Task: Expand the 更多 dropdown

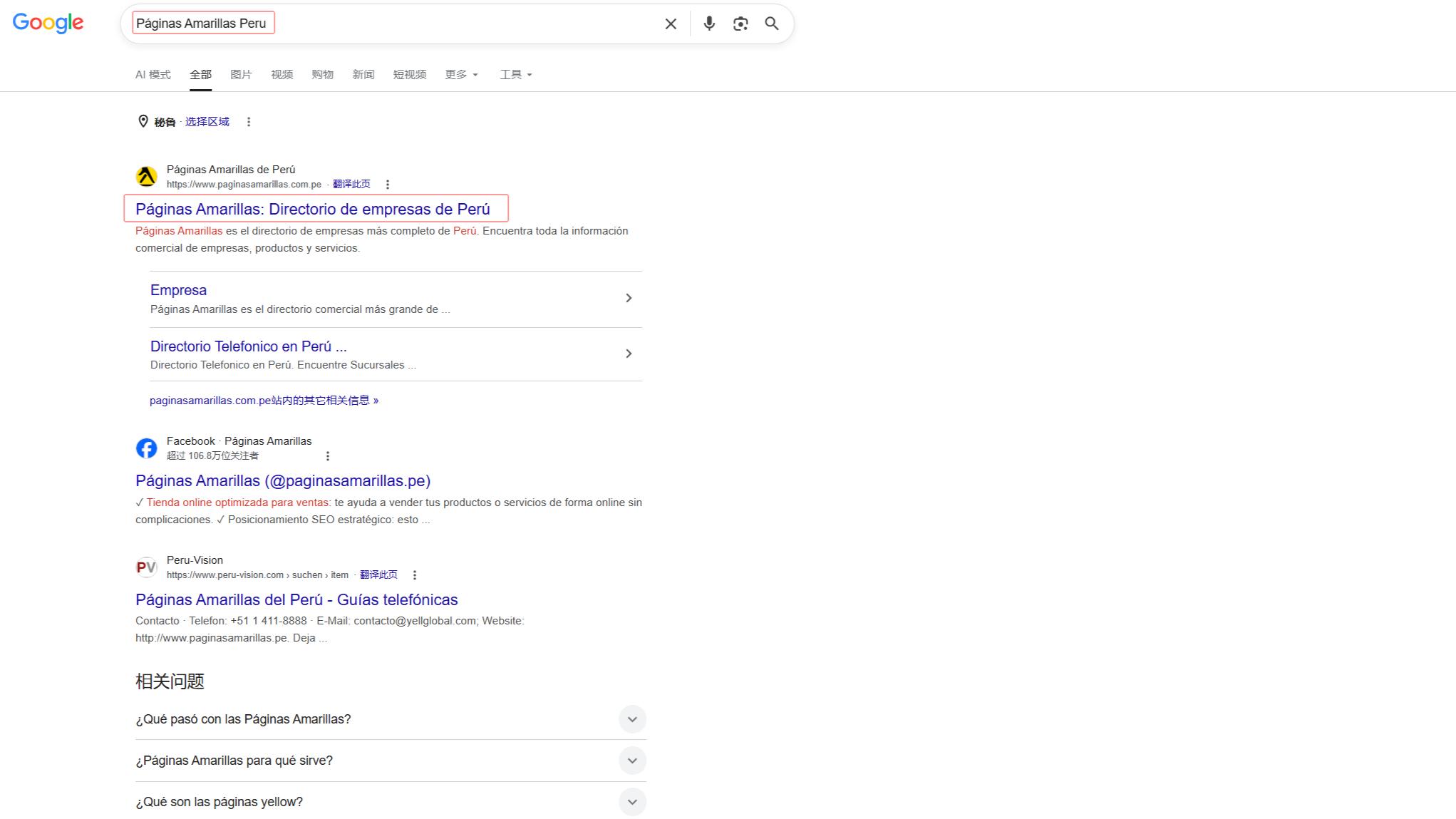Action: pyautogui.click(x=462, y=74)
